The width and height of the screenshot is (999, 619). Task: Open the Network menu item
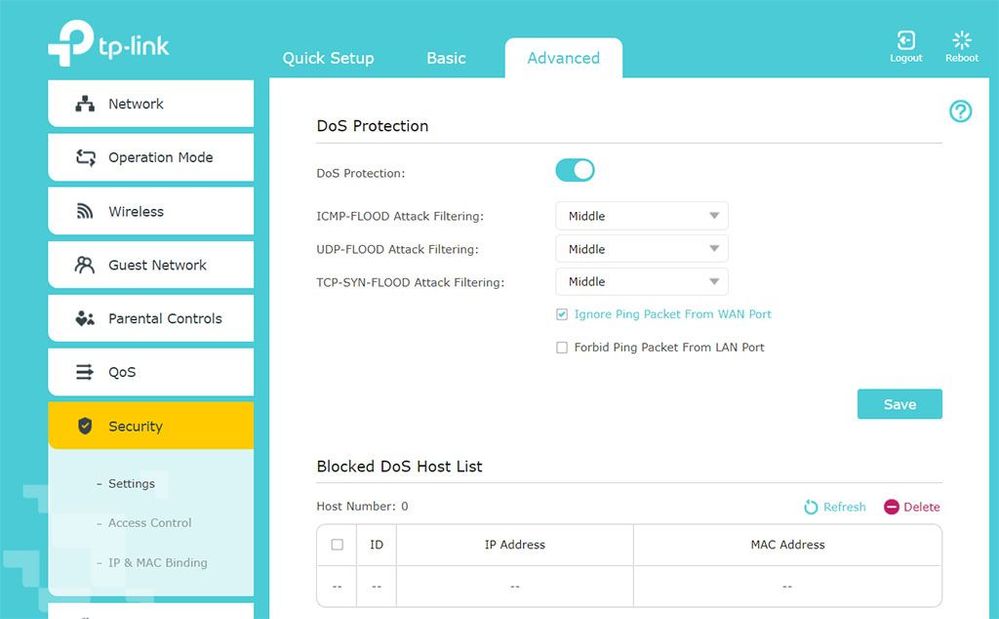[151, 104]
